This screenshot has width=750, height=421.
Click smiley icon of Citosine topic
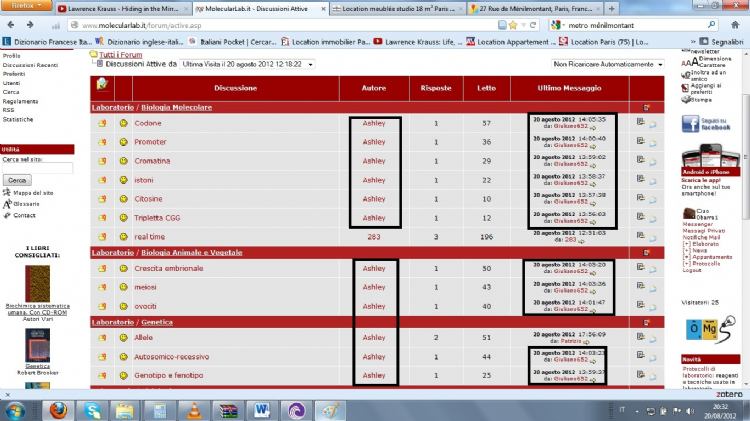pos(123,199)
